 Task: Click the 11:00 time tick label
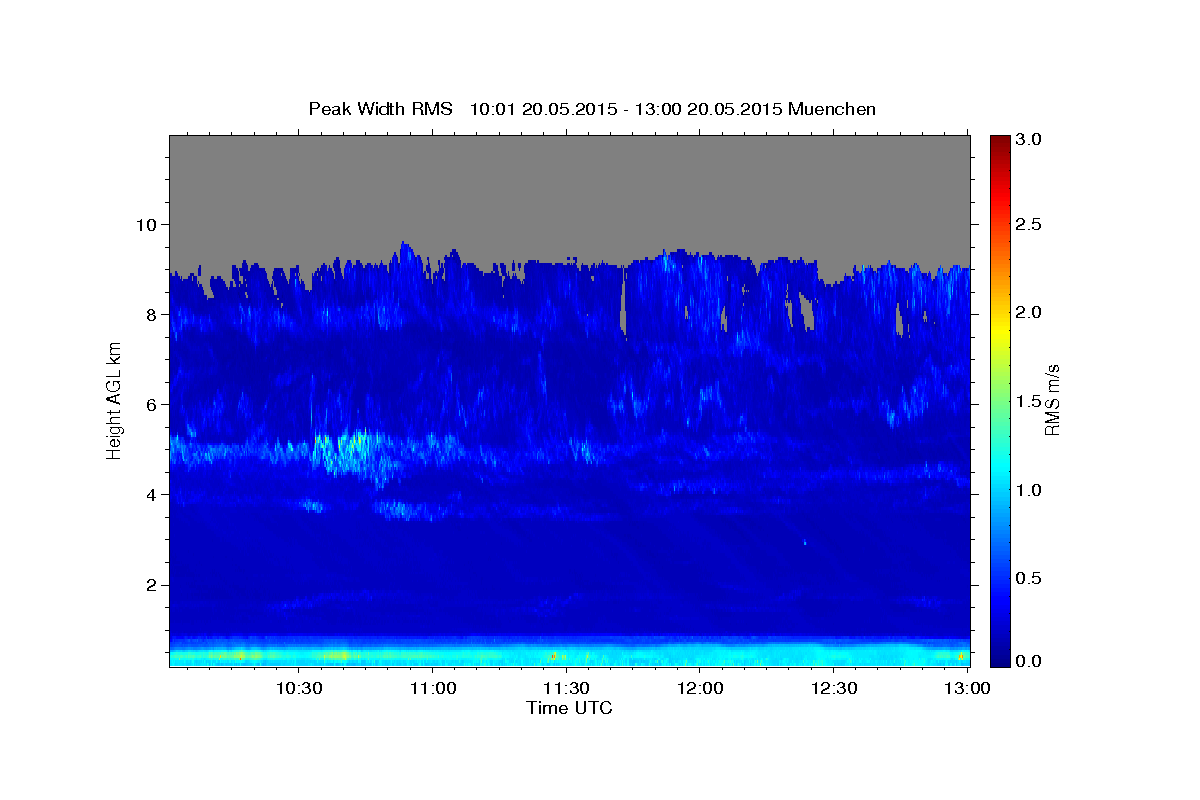[x=433, y=688]
